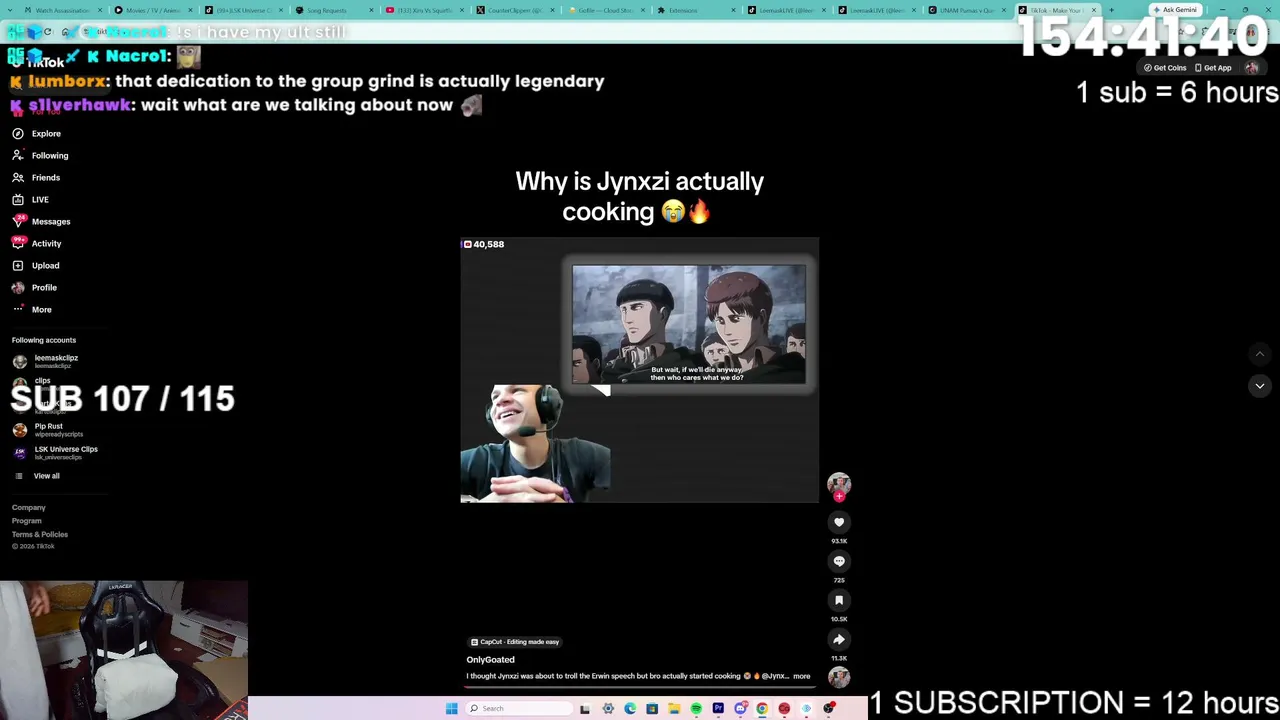Open the Explore page in TikTok sidebar

coord(37,133)
